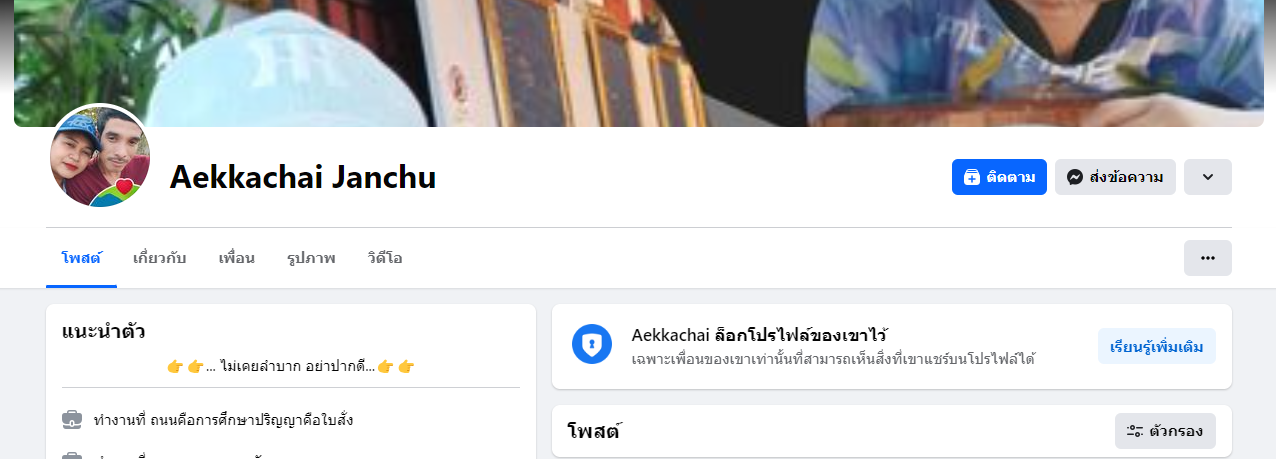Select the รูปภาพ (Photos) tab

tap(311, 258)
